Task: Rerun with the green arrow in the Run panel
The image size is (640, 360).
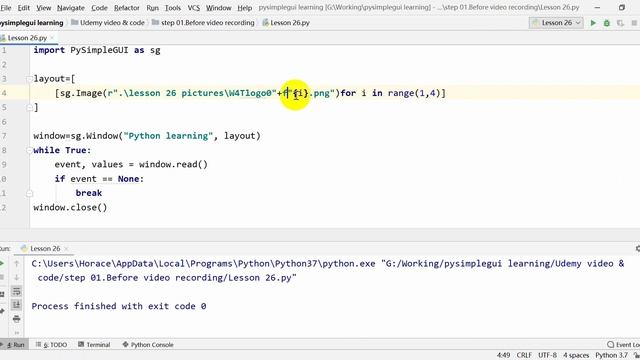Action: 2,264
